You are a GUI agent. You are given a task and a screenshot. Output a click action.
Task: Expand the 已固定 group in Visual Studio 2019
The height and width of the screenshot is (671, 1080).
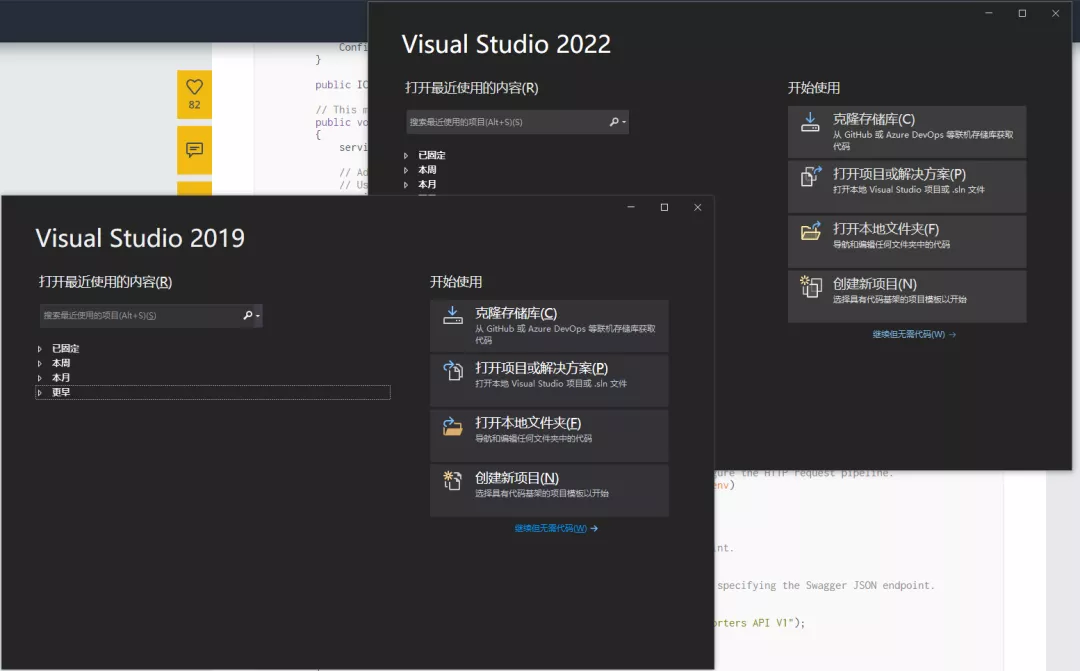(x=40, y=349)
